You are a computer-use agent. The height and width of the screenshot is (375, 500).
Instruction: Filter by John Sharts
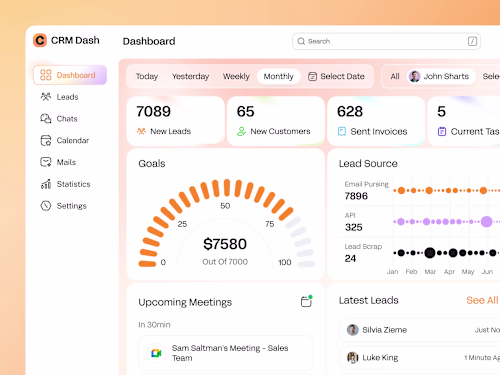[440, 76]
